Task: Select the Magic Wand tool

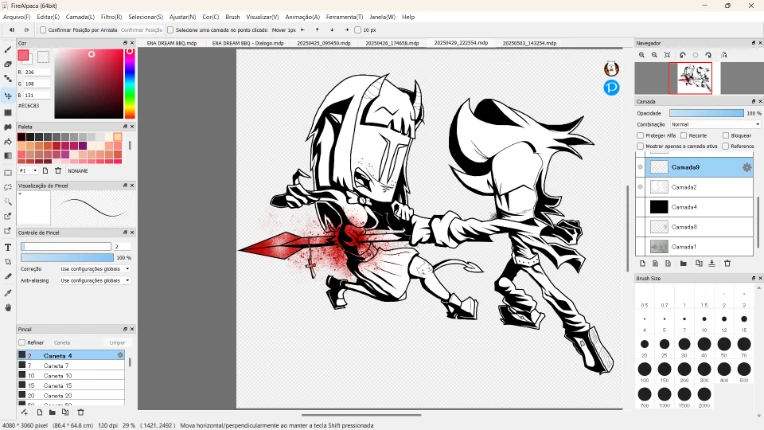Action: (x=8, y=202)
